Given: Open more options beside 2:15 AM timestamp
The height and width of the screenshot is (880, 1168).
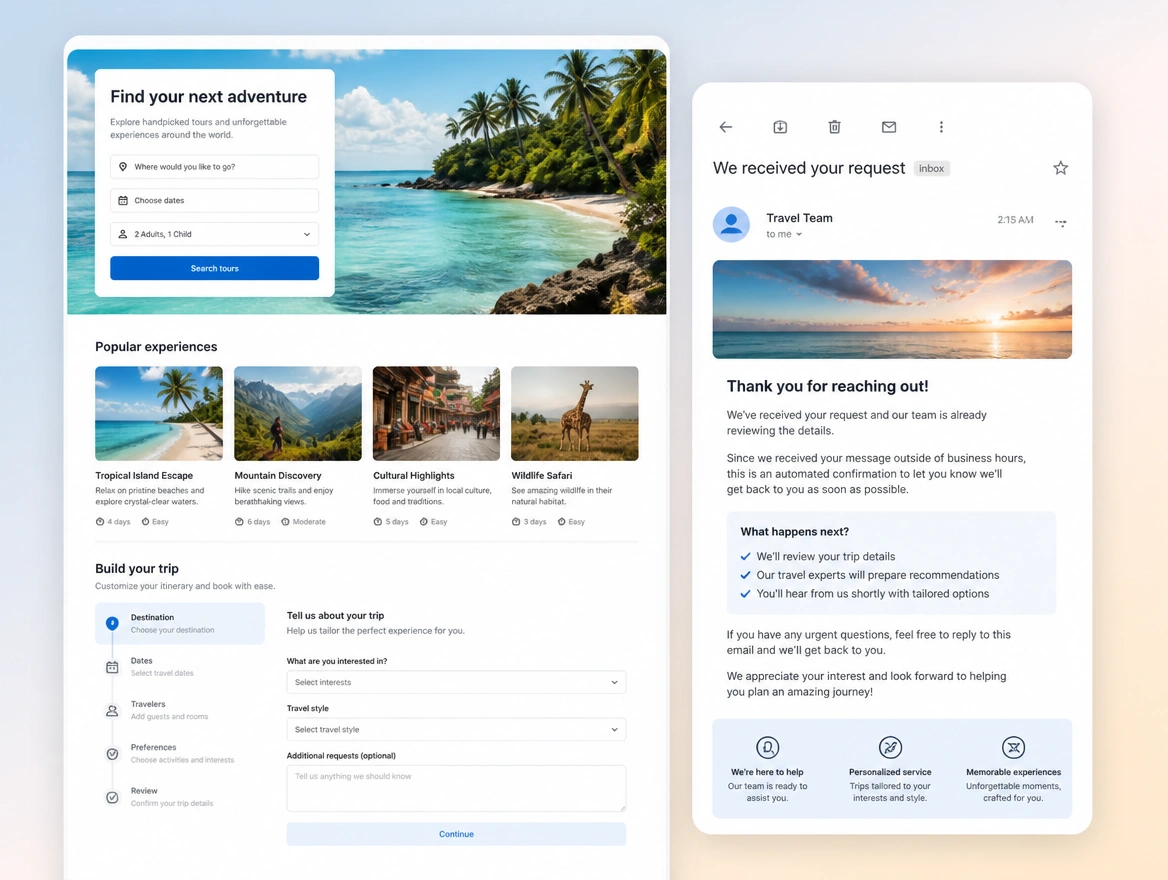Looking at the screenshot, I should pyautogui.click(x=1061, y=222).
